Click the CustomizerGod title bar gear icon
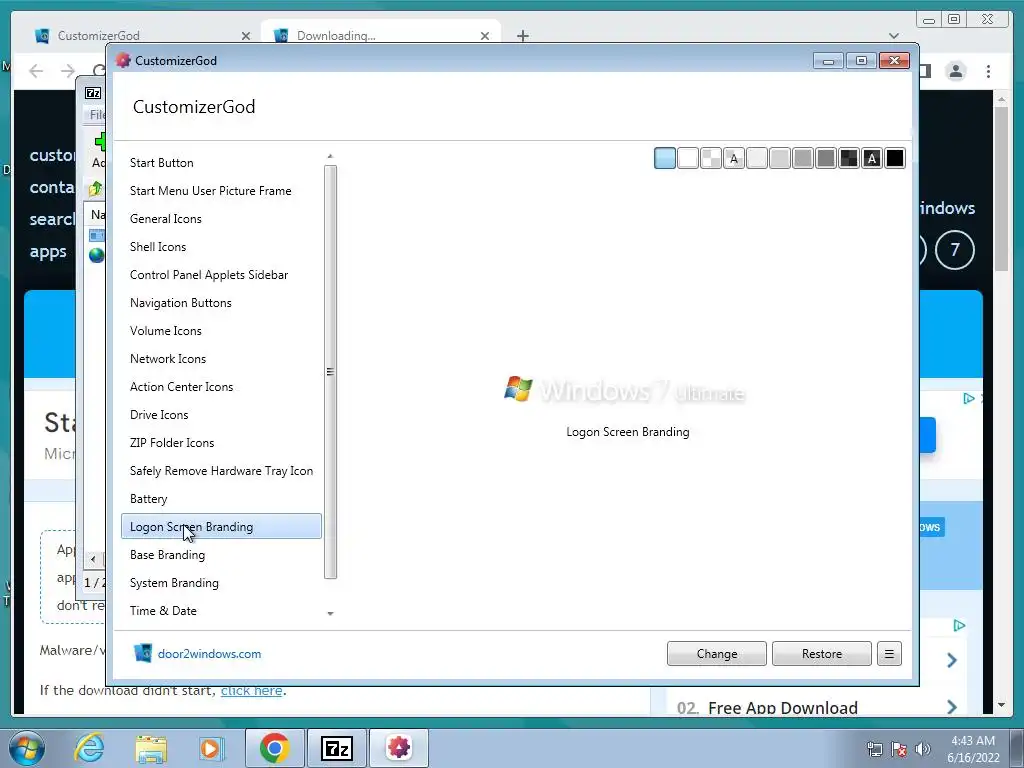 [x=123, y=60]
